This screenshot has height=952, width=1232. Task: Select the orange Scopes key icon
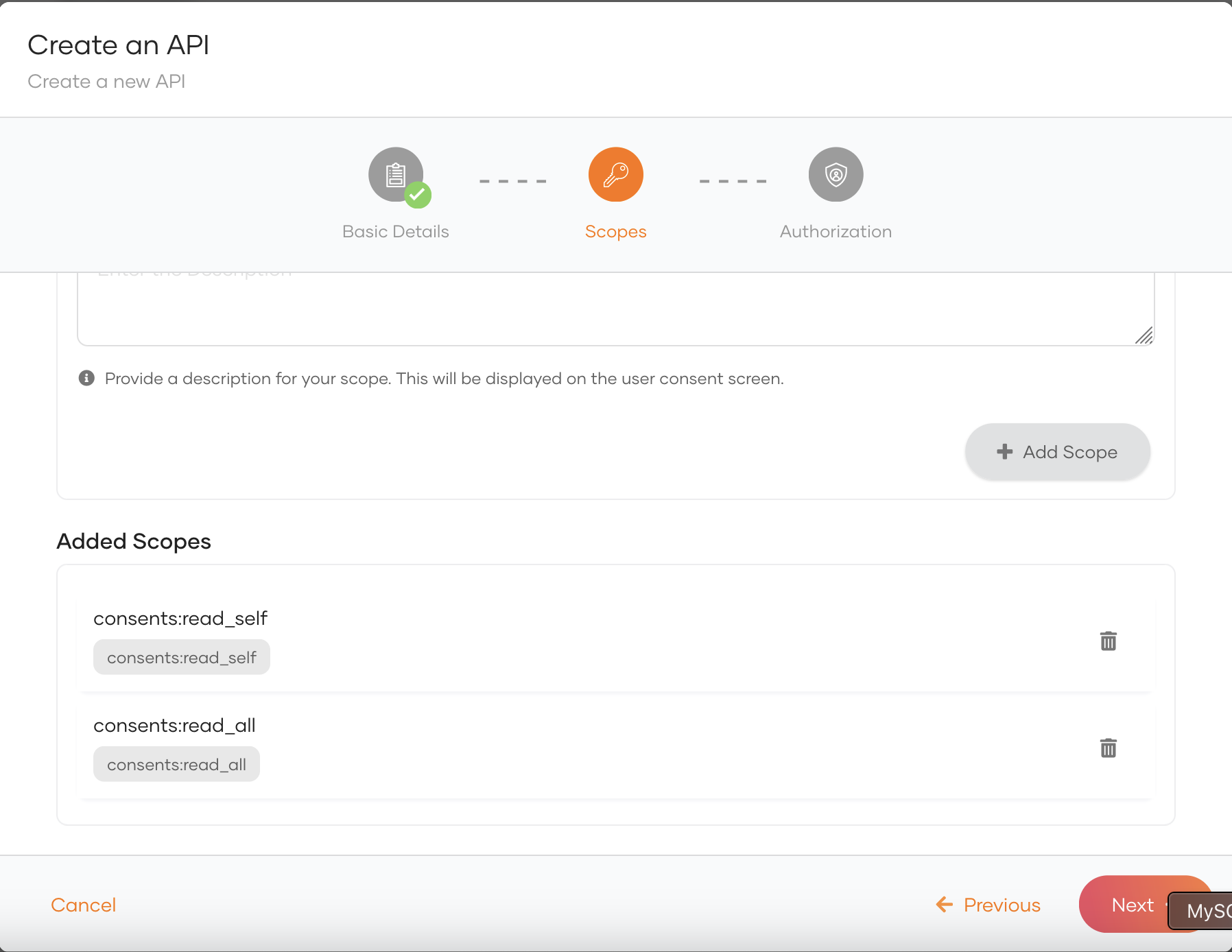[615, 174]
